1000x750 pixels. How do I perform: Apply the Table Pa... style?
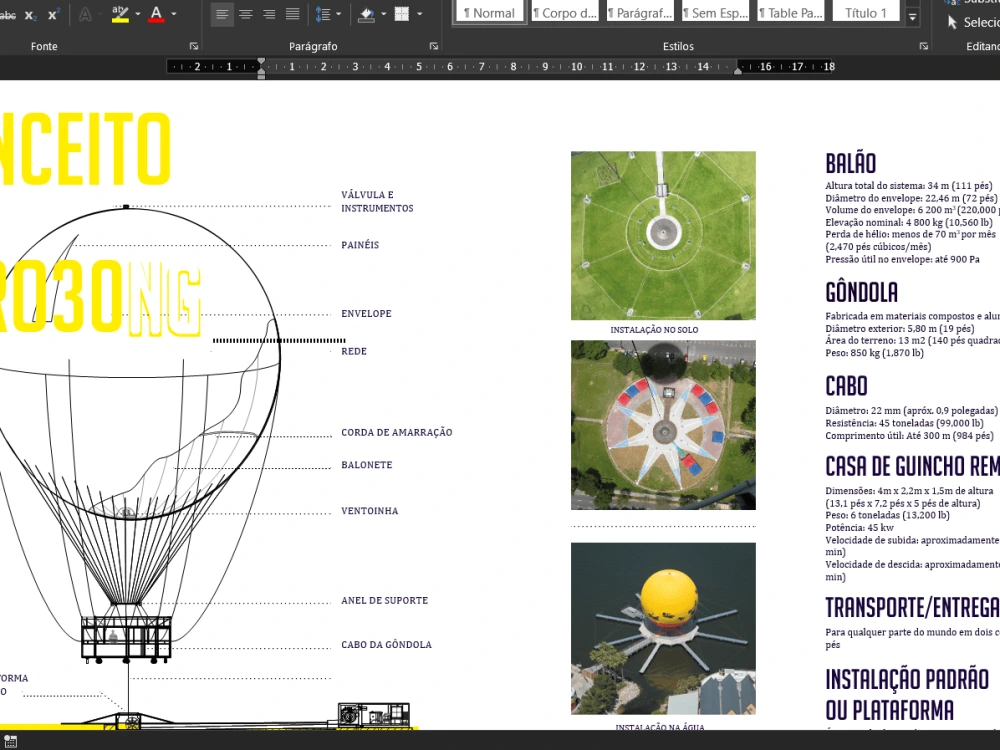tap(790, 13)
